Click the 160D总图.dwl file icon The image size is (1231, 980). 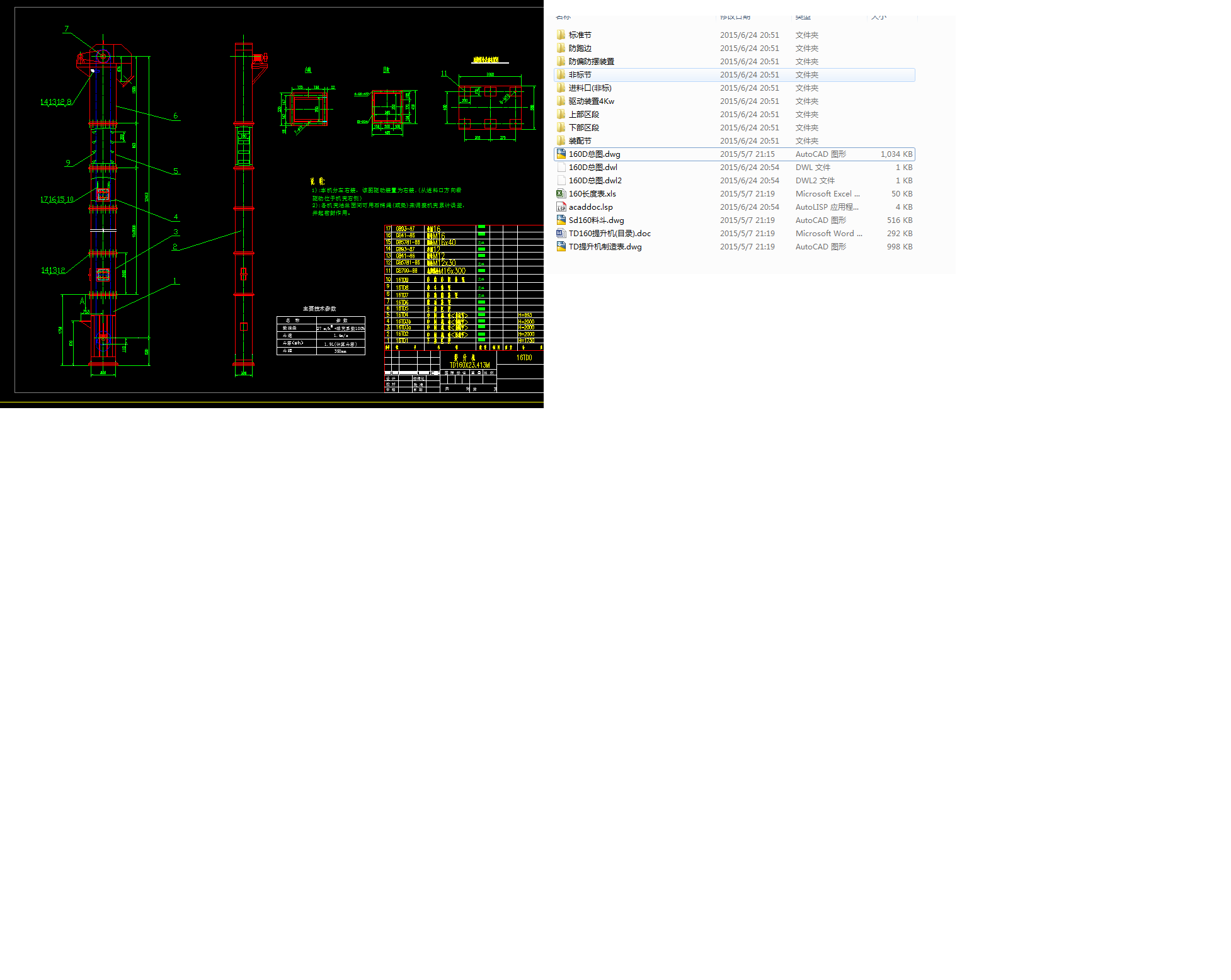pyautogui.click(x=561, y=167)
